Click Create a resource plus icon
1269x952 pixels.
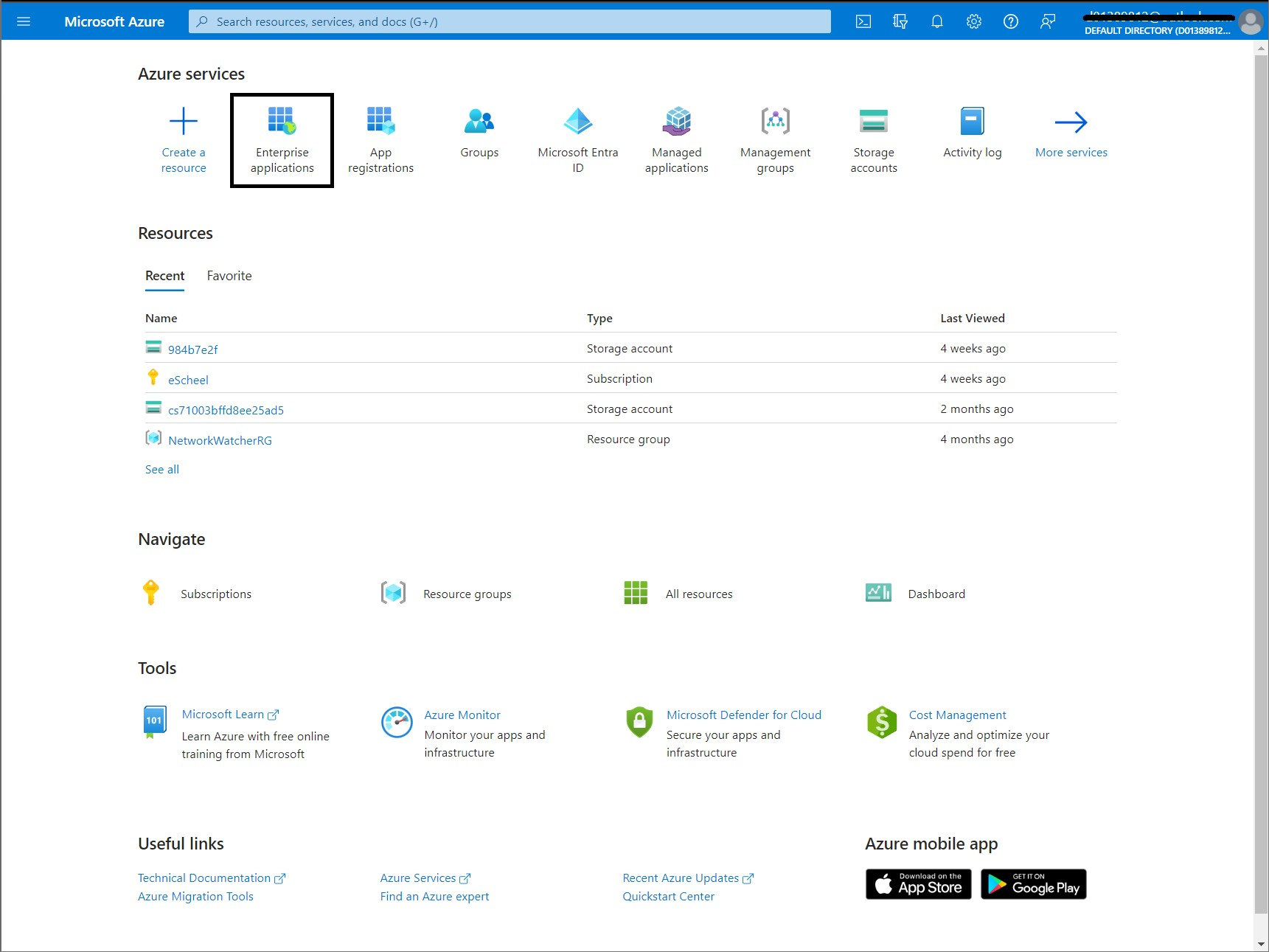coord(184,122)
